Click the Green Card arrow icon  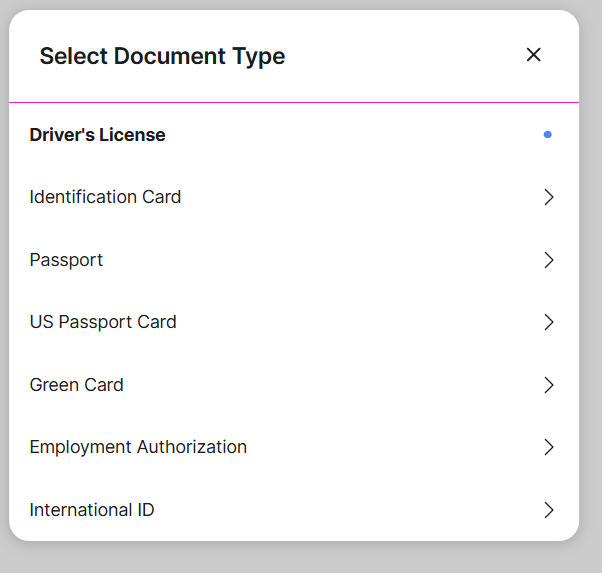click(548, 385)
